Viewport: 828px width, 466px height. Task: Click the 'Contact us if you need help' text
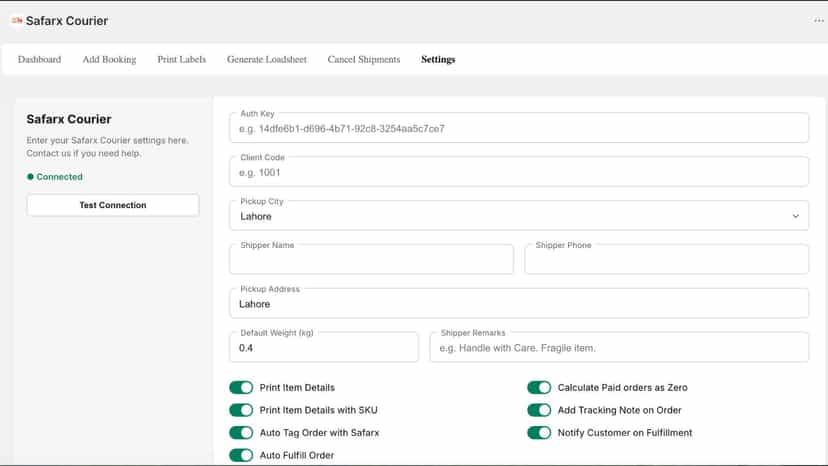pos(84,153)
